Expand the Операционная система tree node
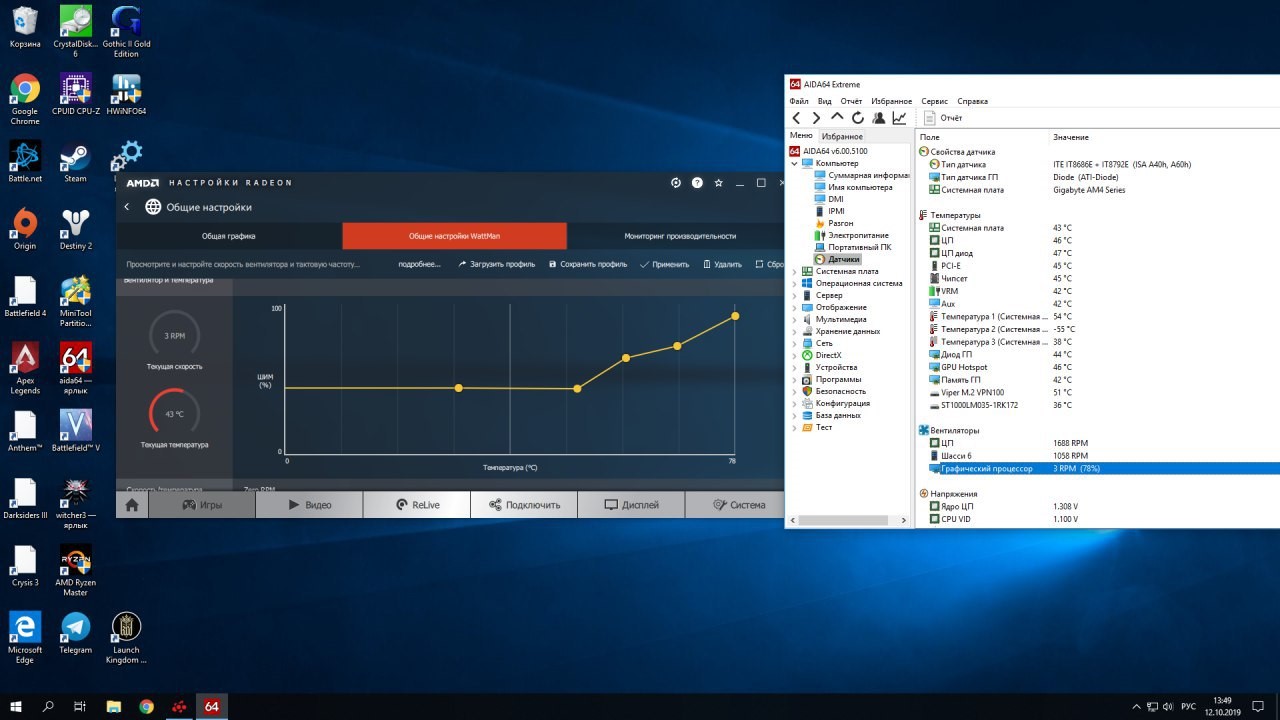 pos(795,283)
